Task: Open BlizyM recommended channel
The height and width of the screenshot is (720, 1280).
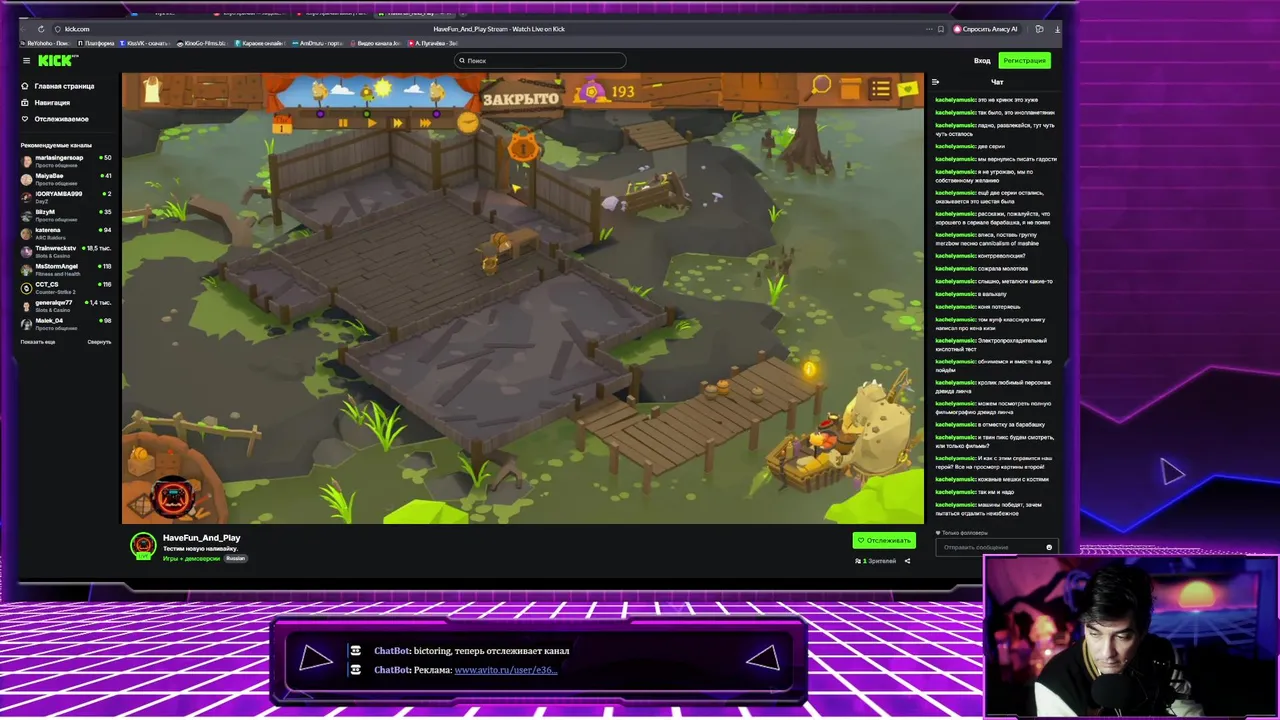Action: 66,214
